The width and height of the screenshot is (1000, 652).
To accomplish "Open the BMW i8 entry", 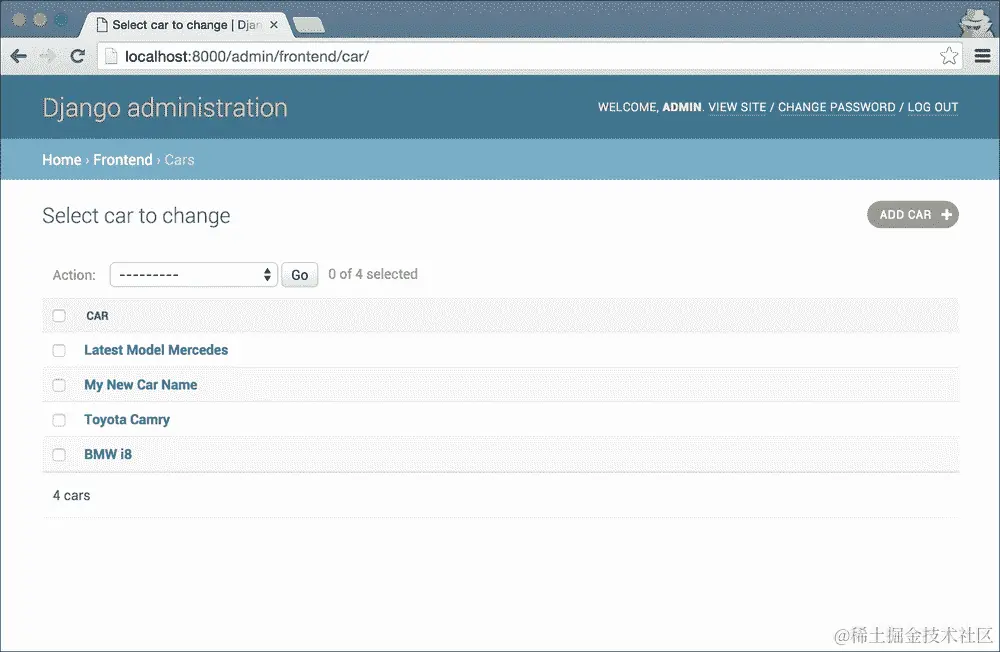I will (108, 454).
